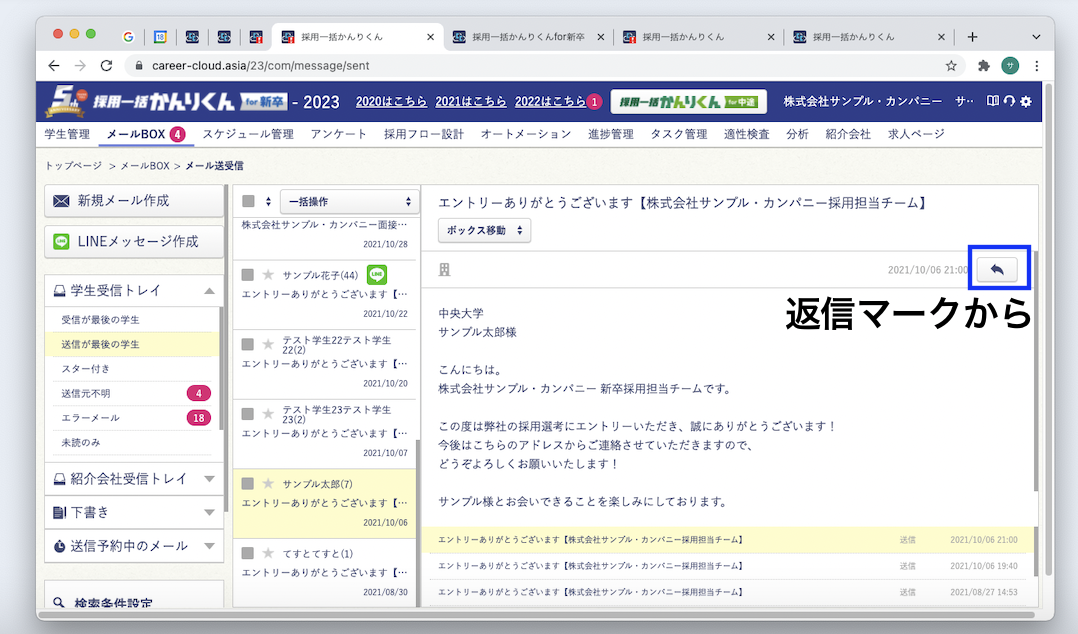Click the address bar URL field

point(536,65)
